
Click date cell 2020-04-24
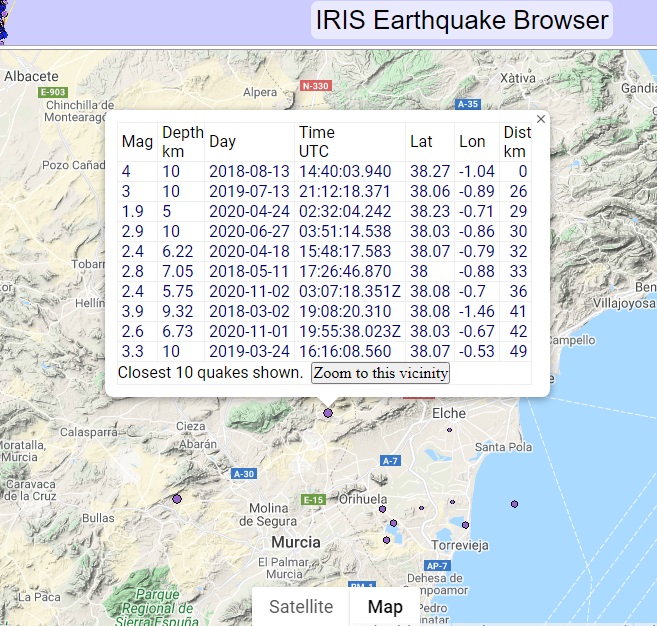pos(249,212)
